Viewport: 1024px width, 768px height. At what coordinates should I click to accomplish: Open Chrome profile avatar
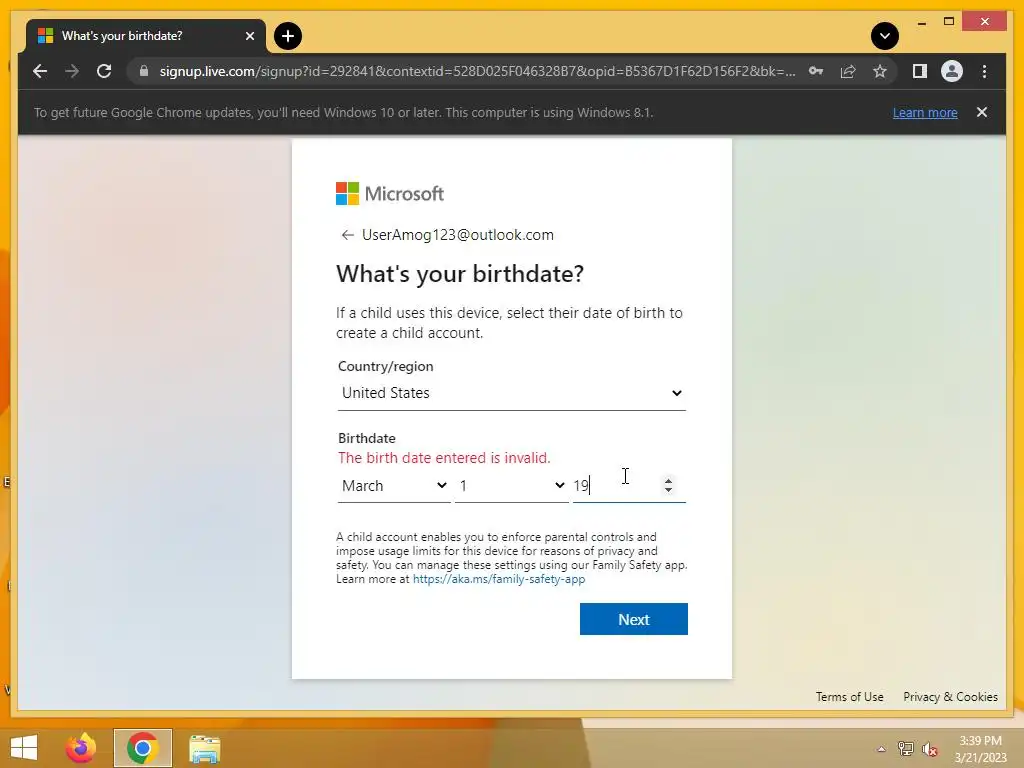(x=952, y=71)
